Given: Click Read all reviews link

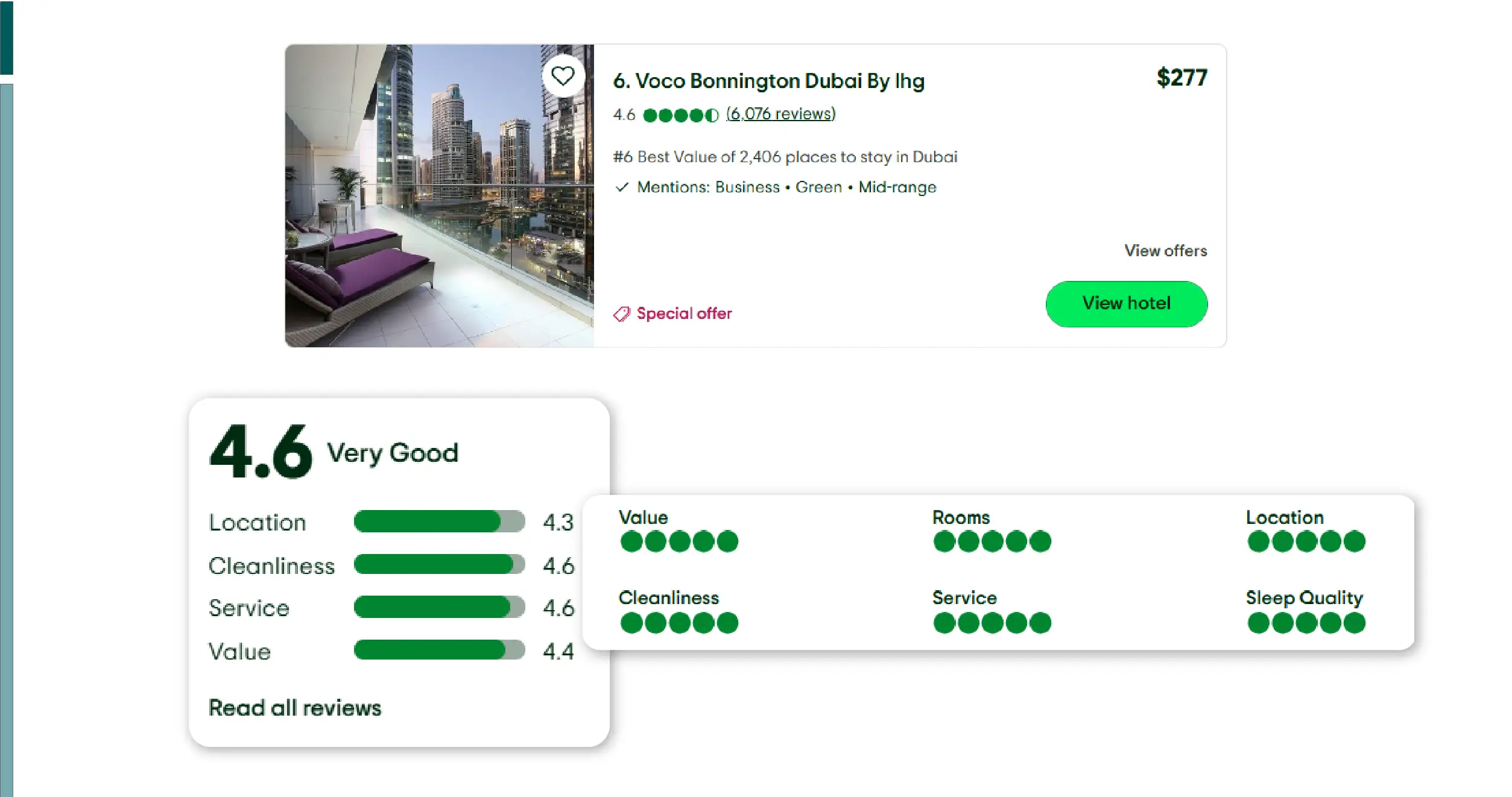Looking at the screenshot, I should 295,708.
